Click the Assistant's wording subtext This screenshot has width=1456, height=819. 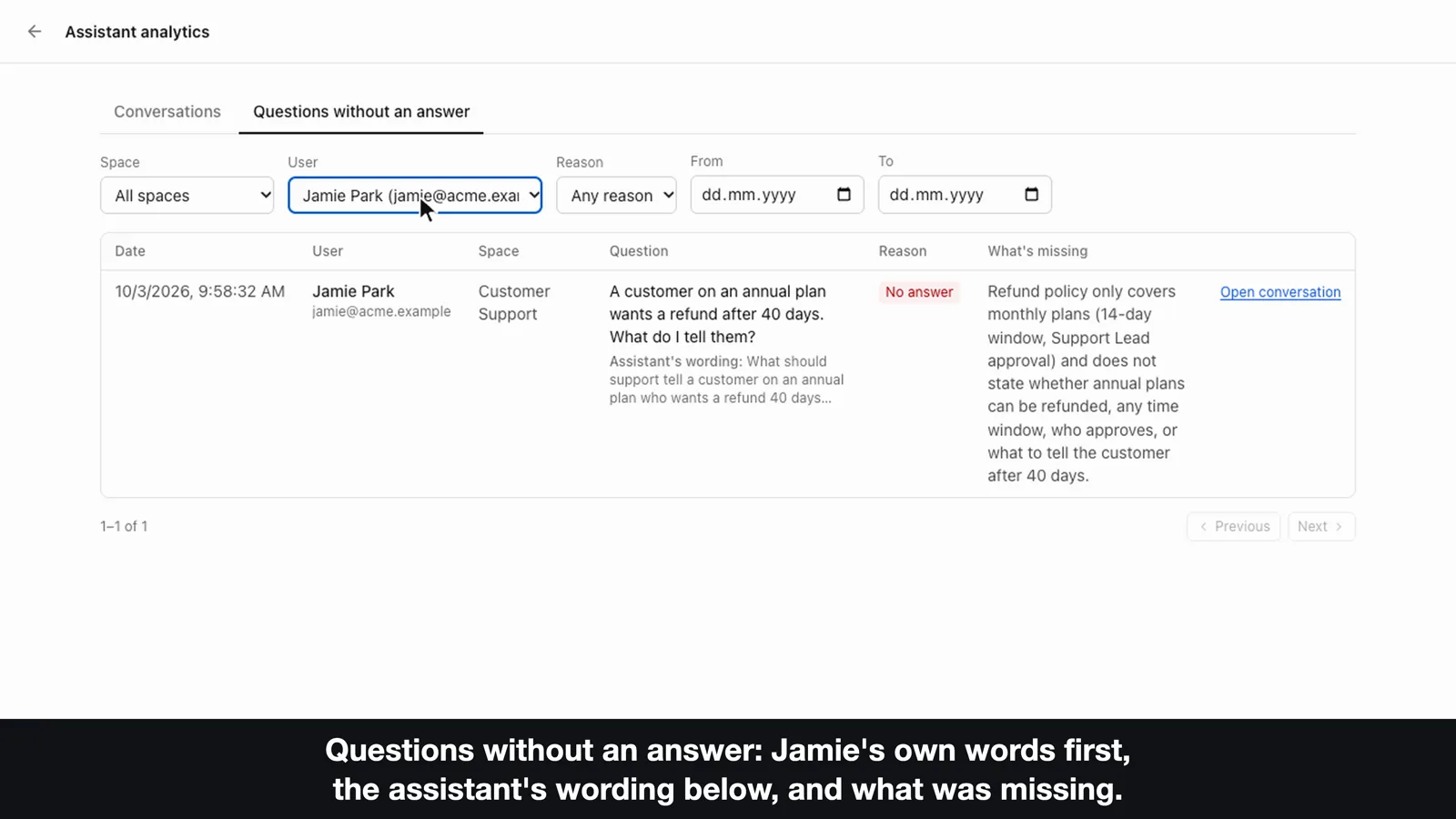coord(727,379)
